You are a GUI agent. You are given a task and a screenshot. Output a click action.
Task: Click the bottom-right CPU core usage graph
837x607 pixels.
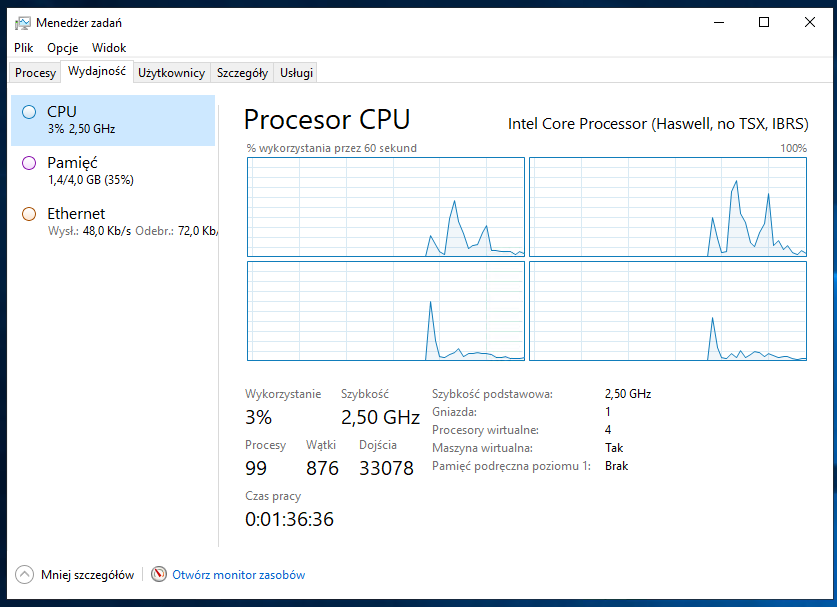tap(668, 311)
